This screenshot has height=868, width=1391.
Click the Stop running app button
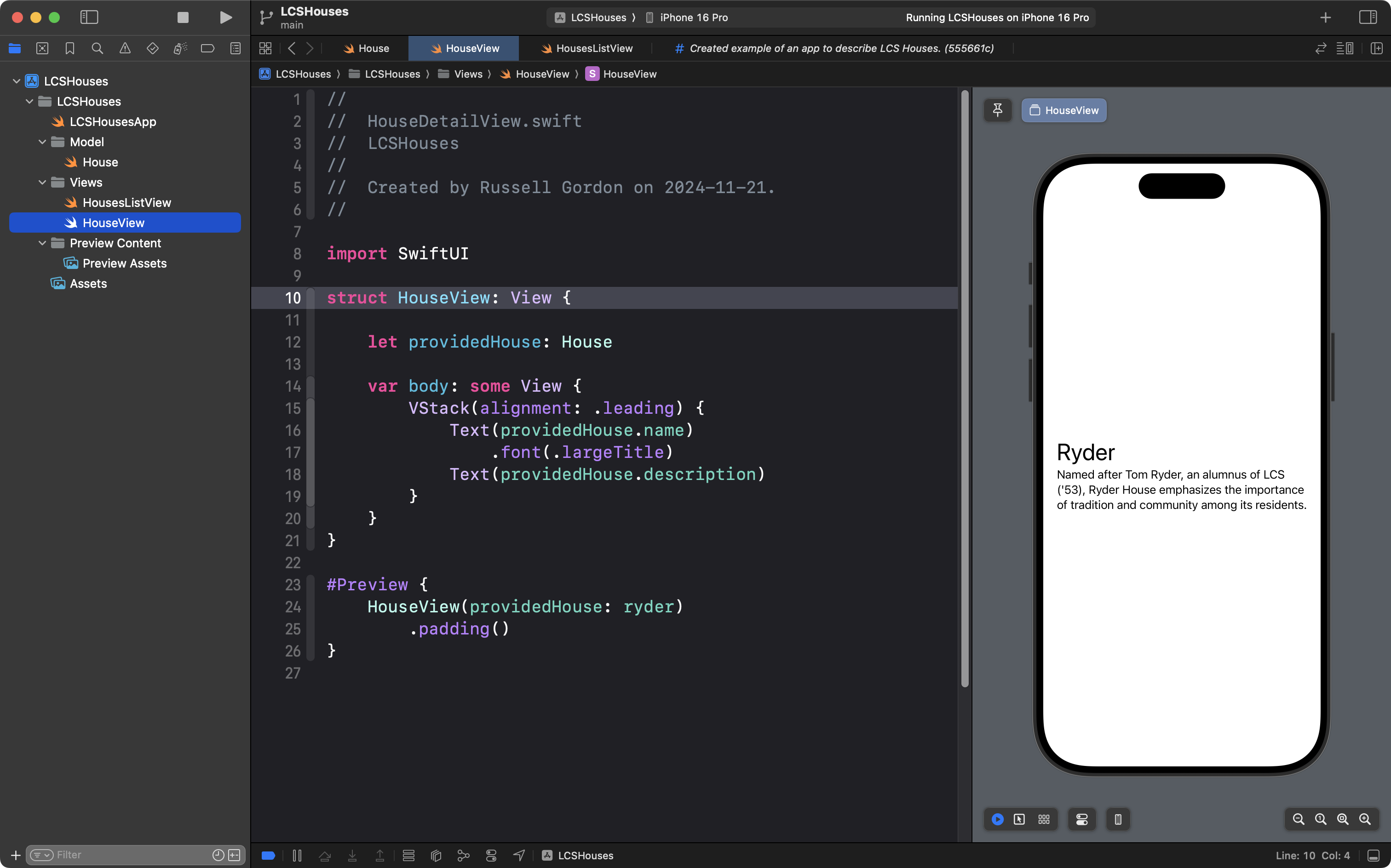[x=183, y=17]
